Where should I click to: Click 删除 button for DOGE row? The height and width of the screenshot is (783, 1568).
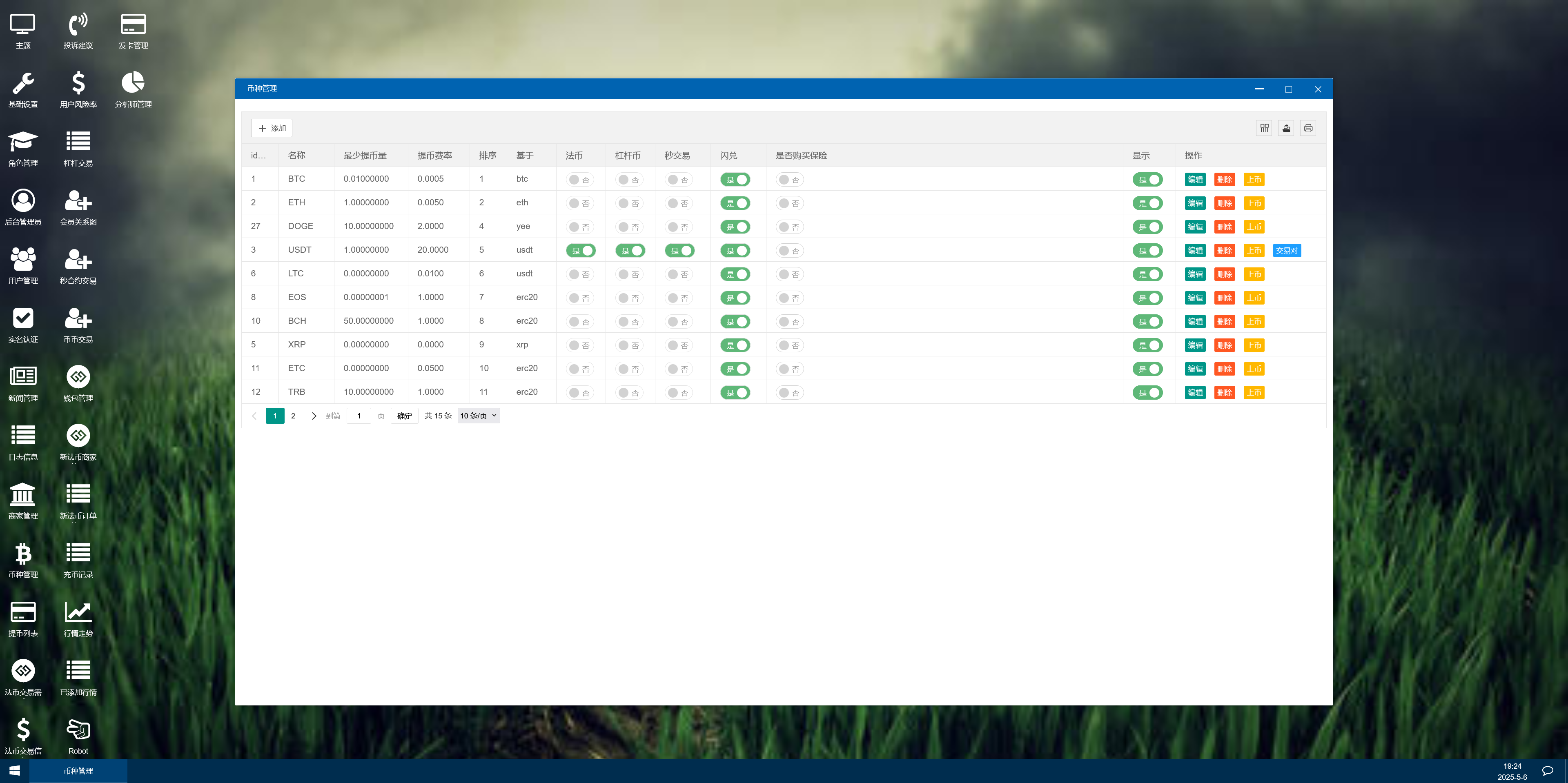tap(1224, 227)
